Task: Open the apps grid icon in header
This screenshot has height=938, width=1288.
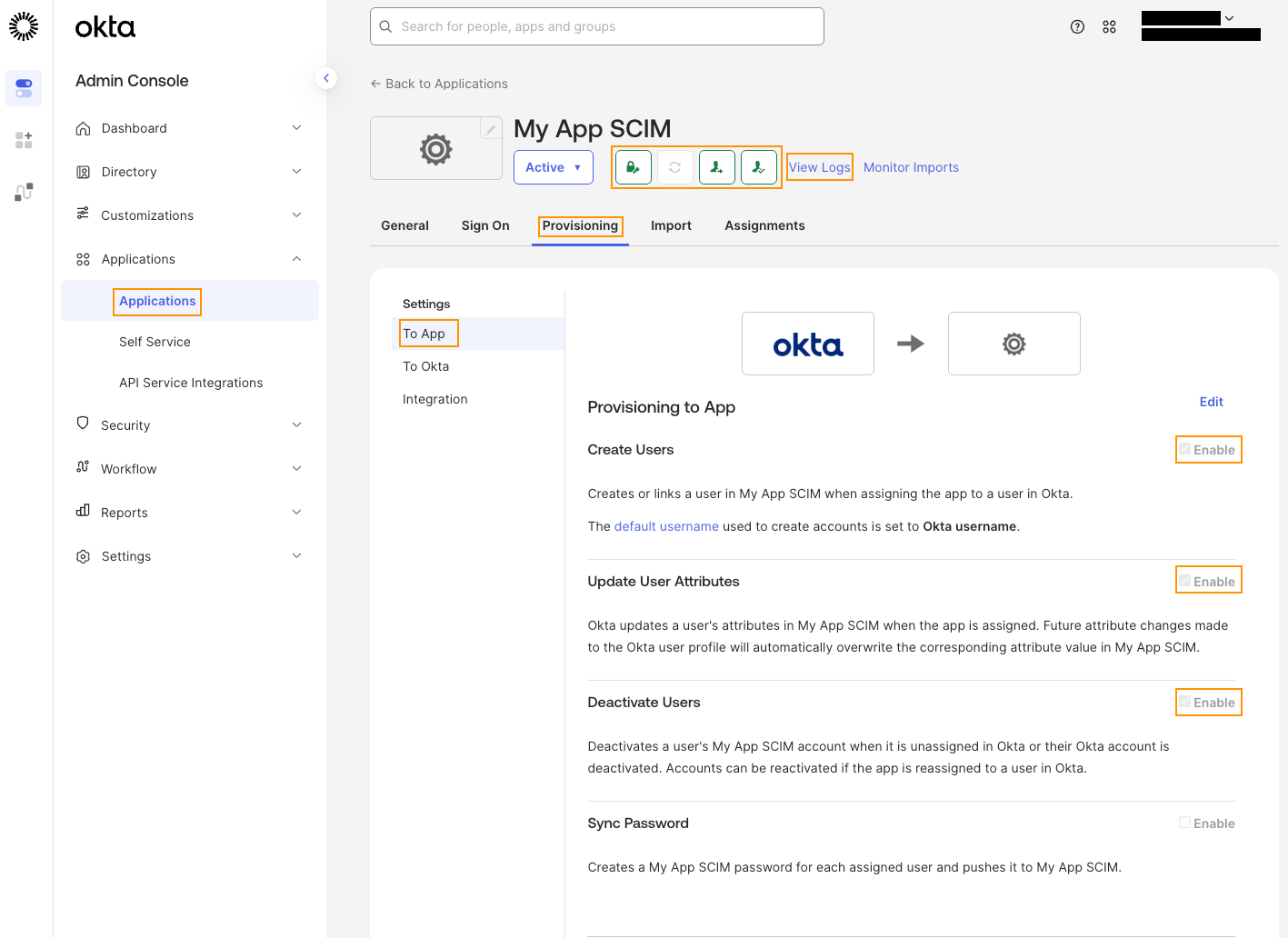Action: coord(1109,27)
